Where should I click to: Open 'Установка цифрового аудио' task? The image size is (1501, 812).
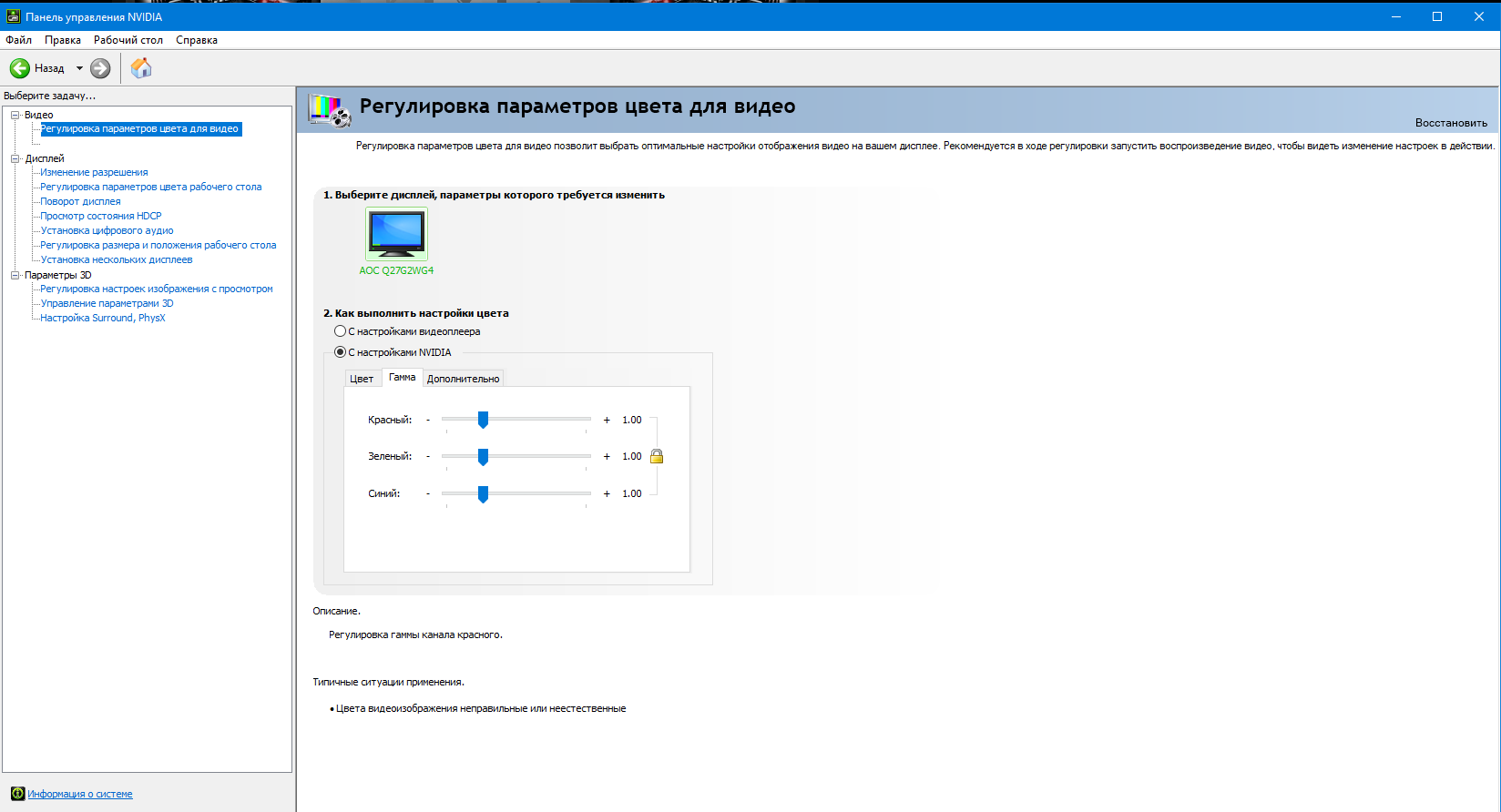tap(107, 230)
